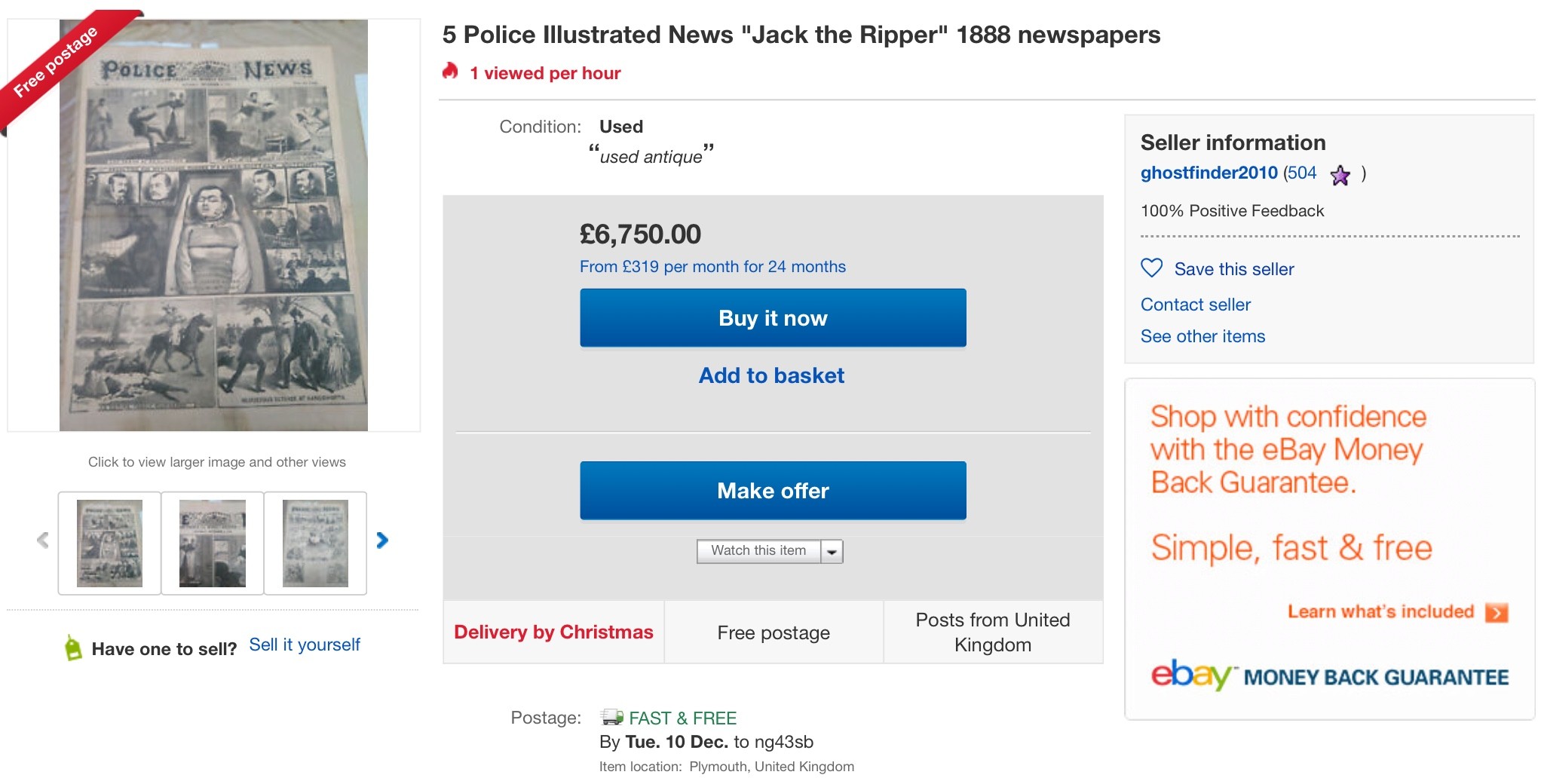Click the next thumbnails arrow
1544x784 pixels.
pyautogui.click(x=382, y=540)
